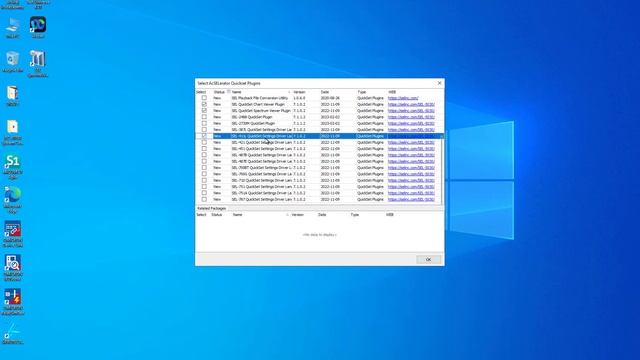Viewport: 640px width, 360px height.
Task: Open web link in SEL-787 driver row
Action: coord(411,199)
